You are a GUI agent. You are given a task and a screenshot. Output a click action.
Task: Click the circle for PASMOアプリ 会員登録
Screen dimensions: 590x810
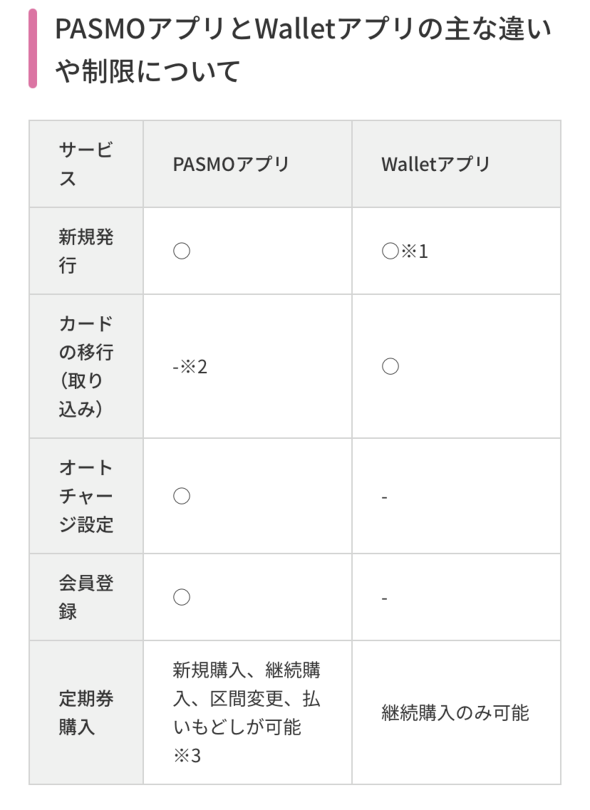[x=181, y=597]
